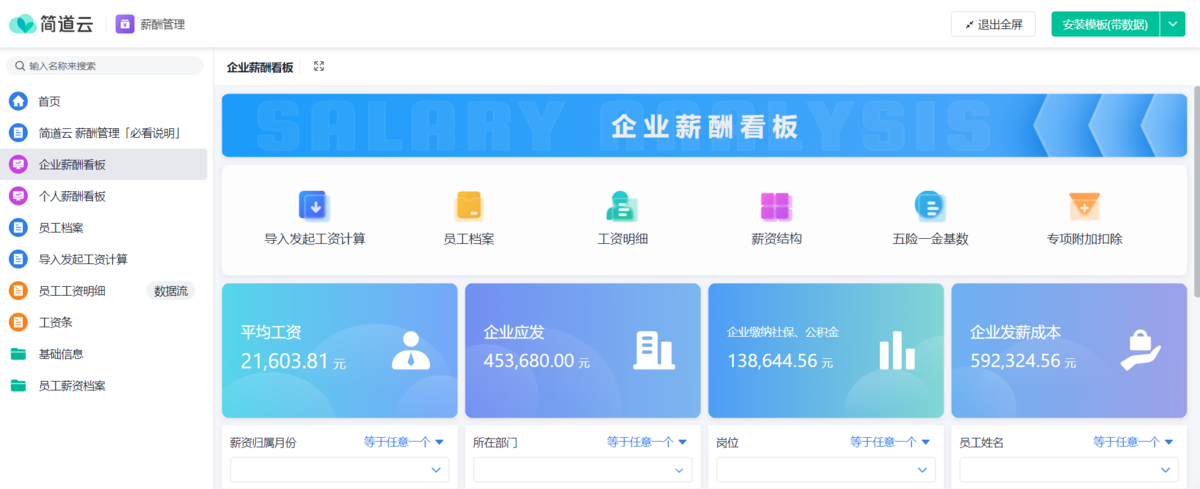The width and height of the screenshot is (1200, 489).
Task: Click the 薪资结构 purple grid icon
Action: pyautogui.click(x=776, y=206)
